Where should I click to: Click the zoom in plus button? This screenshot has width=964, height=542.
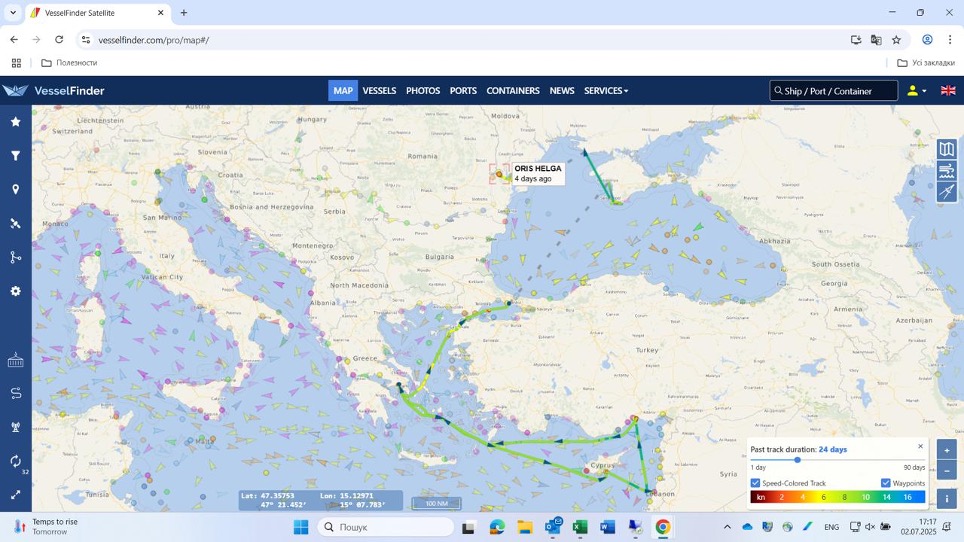(946, 450)
